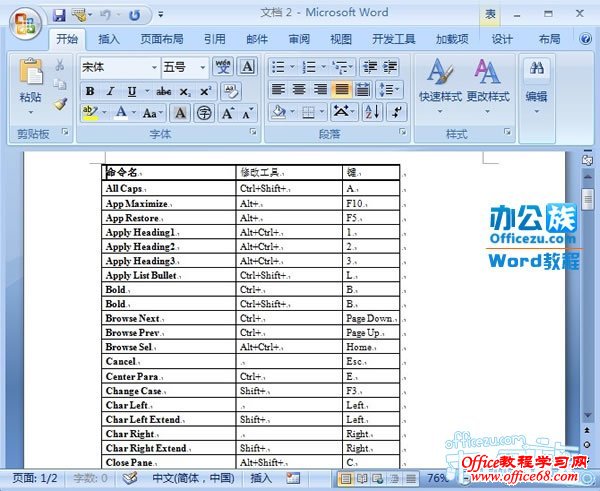Show or hide paragraph marks
The width and height of the screenshot is (600, 491).
pyautogui.click(x=396, y=112)
